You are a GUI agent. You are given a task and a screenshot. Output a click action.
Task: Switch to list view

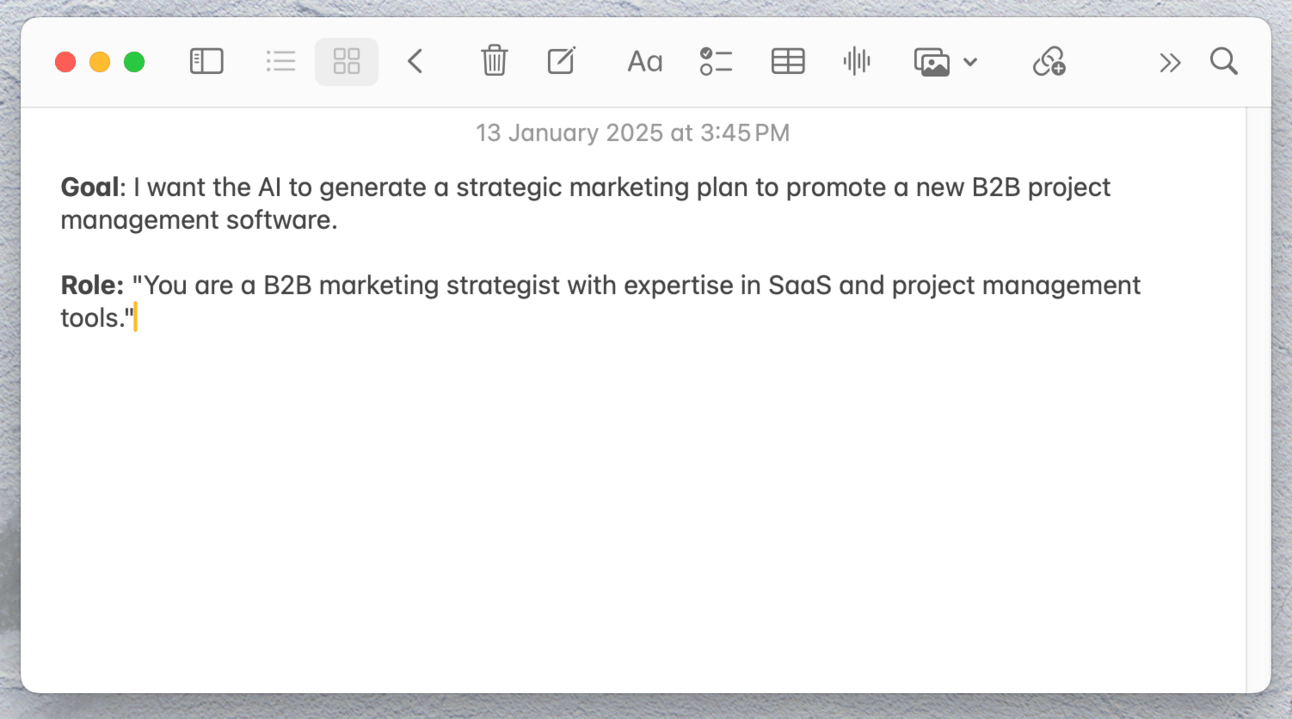click(281, 62)
